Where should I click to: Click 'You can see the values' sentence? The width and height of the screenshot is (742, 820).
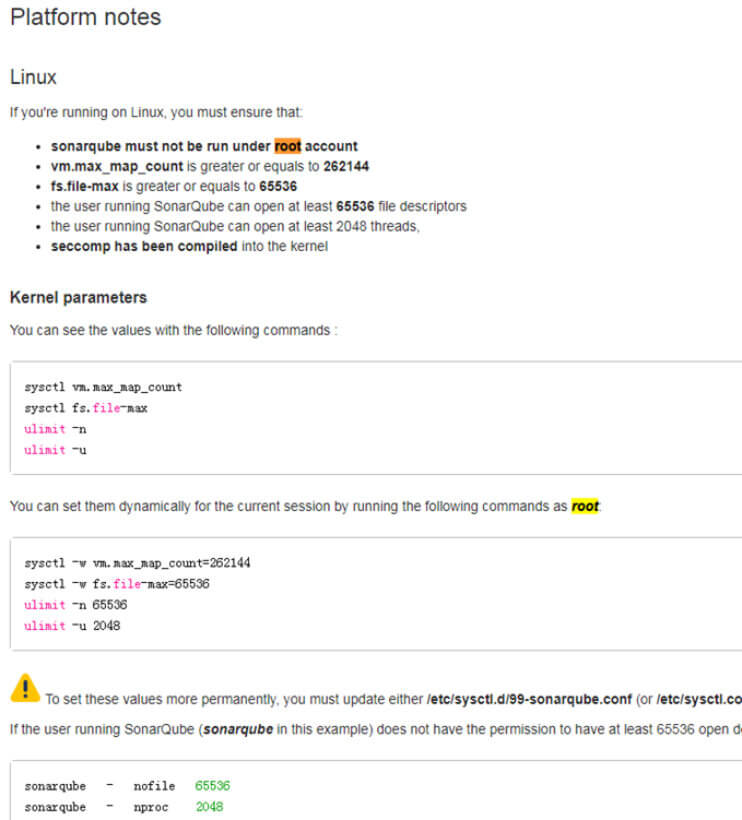pyautogui.click(x=174, y=331)
